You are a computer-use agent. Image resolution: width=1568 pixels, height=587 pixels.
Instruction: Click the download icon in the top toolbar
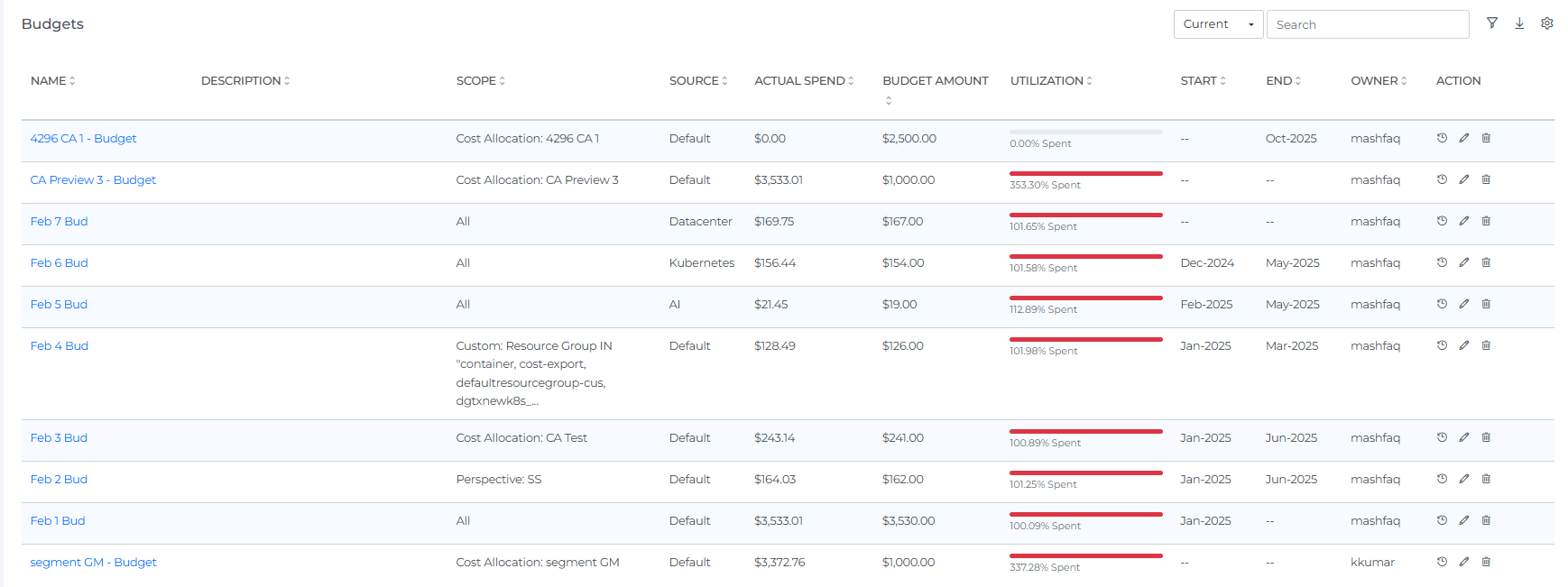(x=1519, y=23)
